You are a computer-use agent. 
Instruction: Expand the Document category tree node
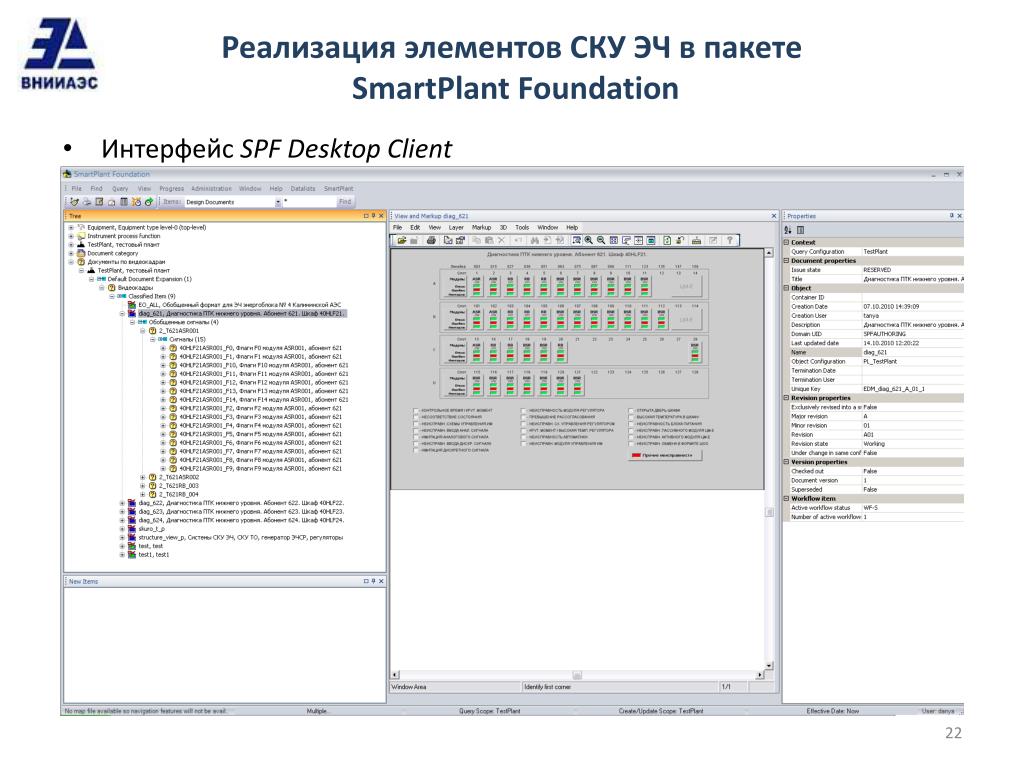(71, 253)
